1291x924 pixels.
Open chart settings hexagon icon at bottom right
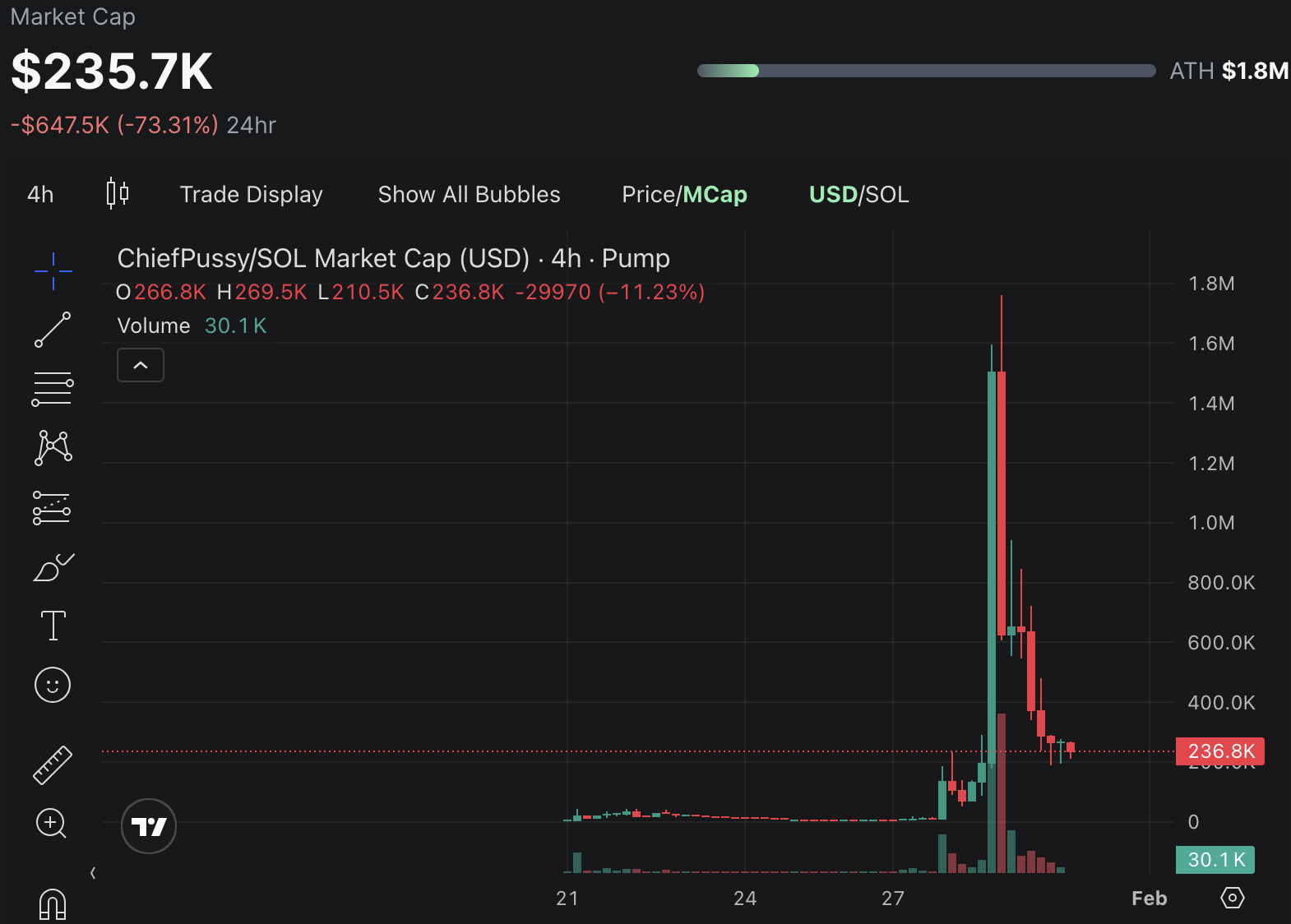(1232, 898)
